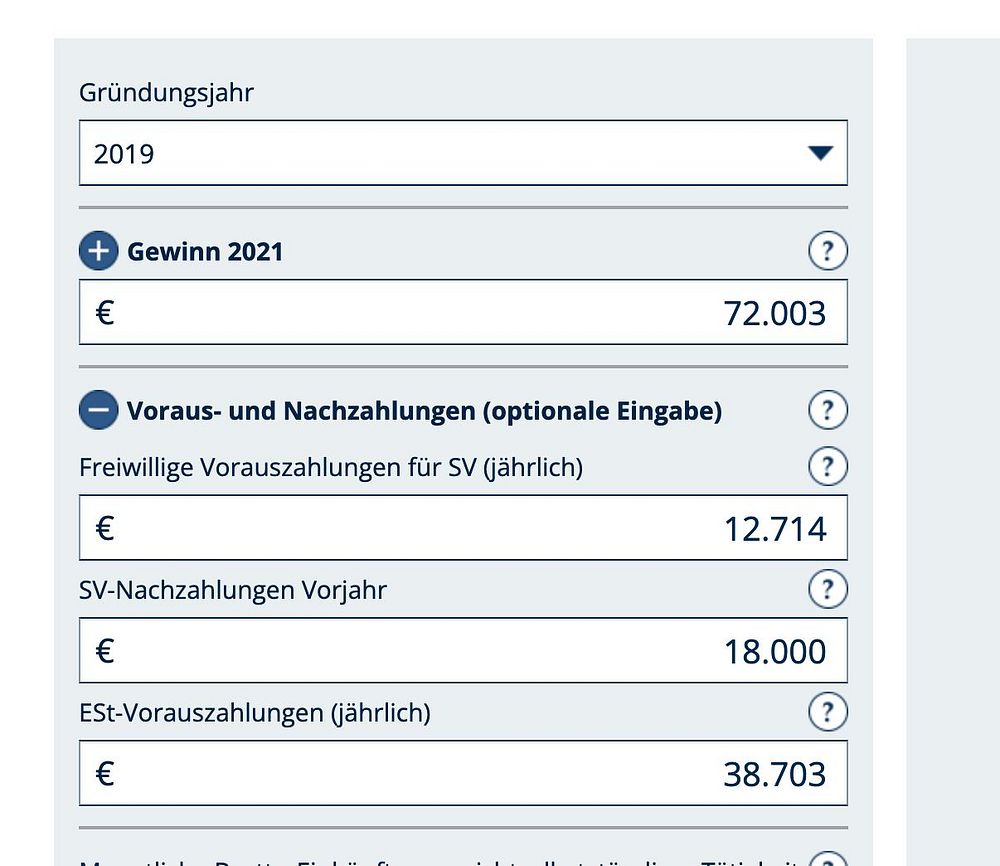Open the Gründungsjahr dropdown arrow
Viewport: 1000px width, 866px height.
pos(820,153)
